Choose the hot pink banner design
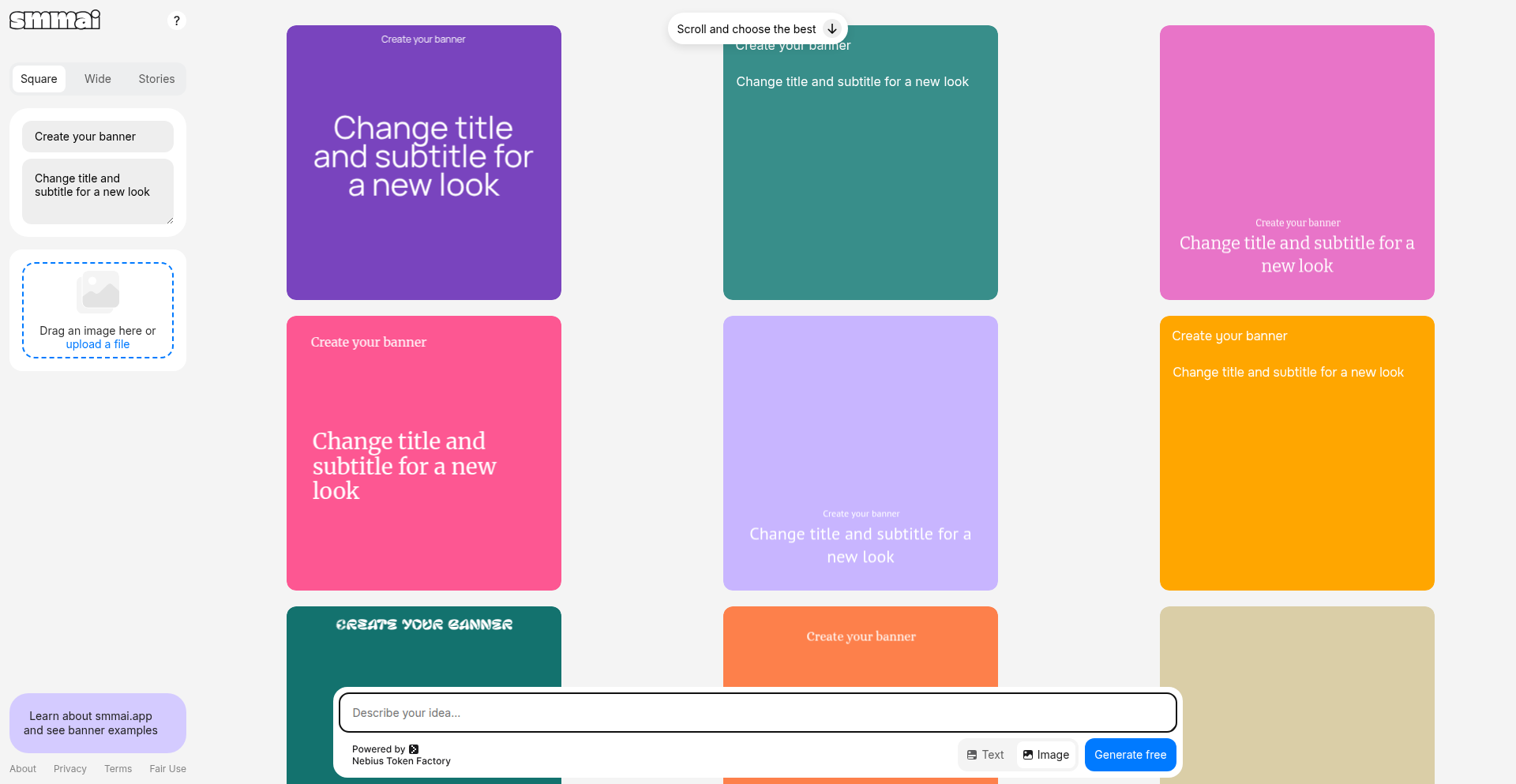 click(x=424, y=453)
